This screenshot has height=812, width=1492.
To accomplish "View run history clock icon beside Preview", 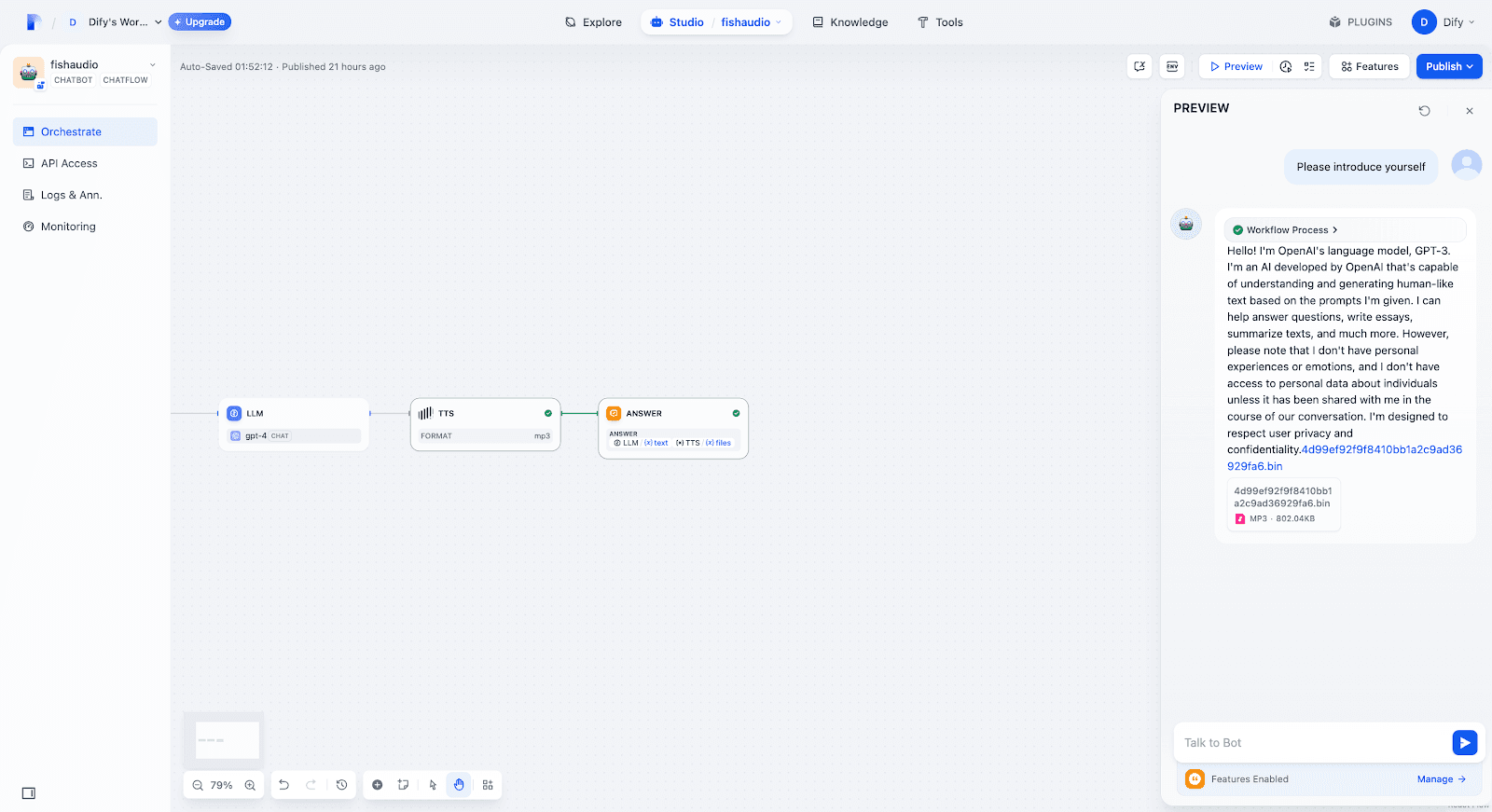I will (x=1286, y=66).
